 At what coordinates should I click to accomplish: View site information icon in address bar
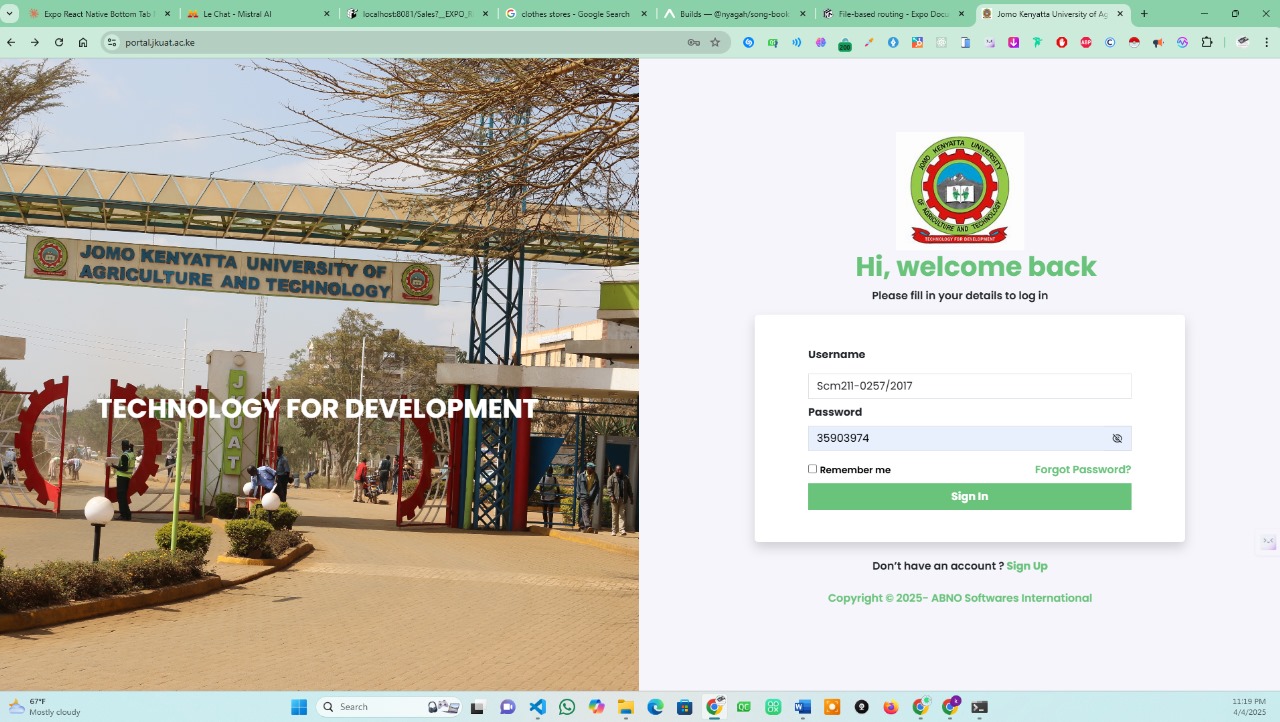coord(112,43)
